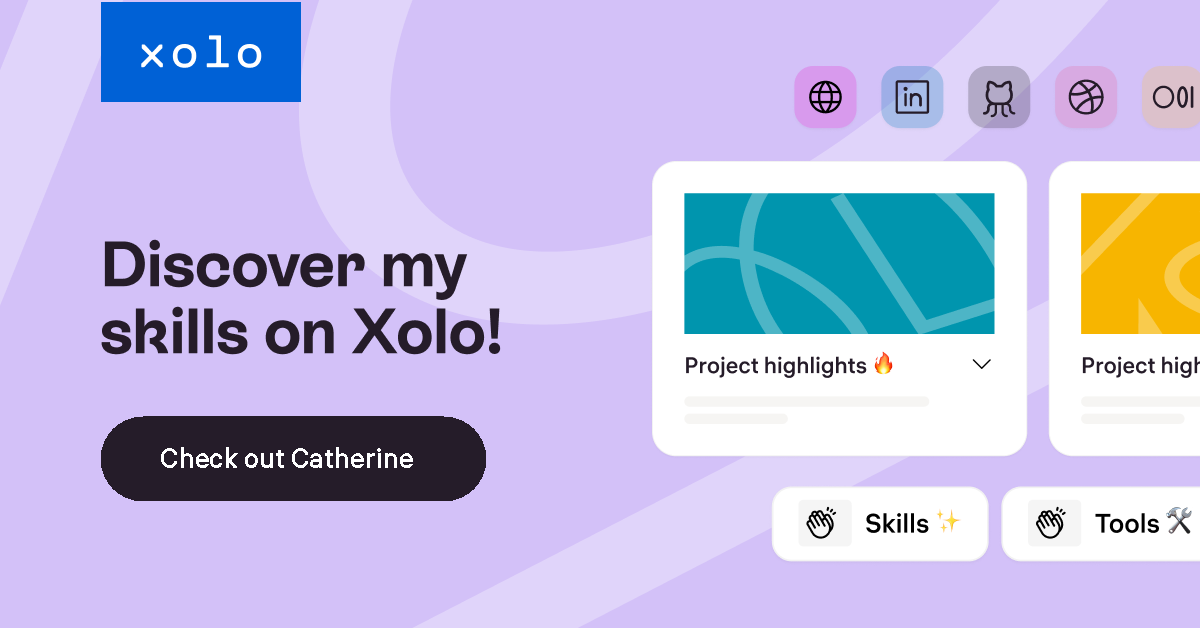Expand the second Project highlights card title

pos(1140,365)
